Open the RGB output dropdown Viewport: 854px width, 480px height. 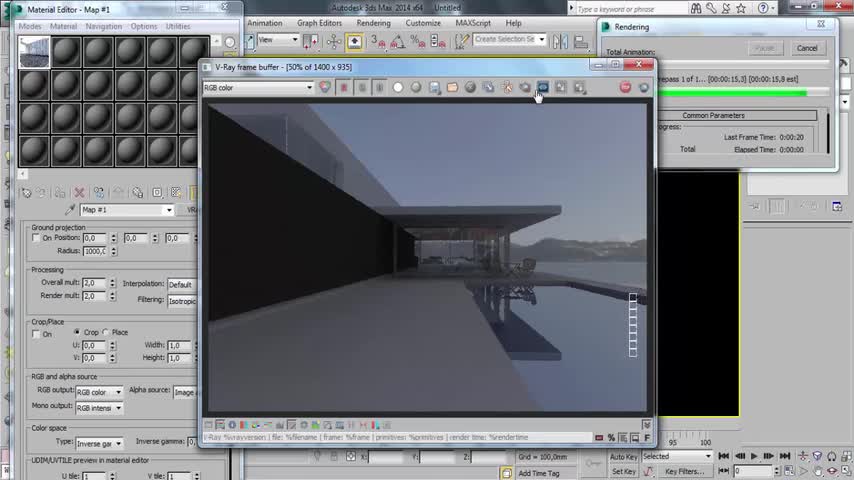coord(99,392)
